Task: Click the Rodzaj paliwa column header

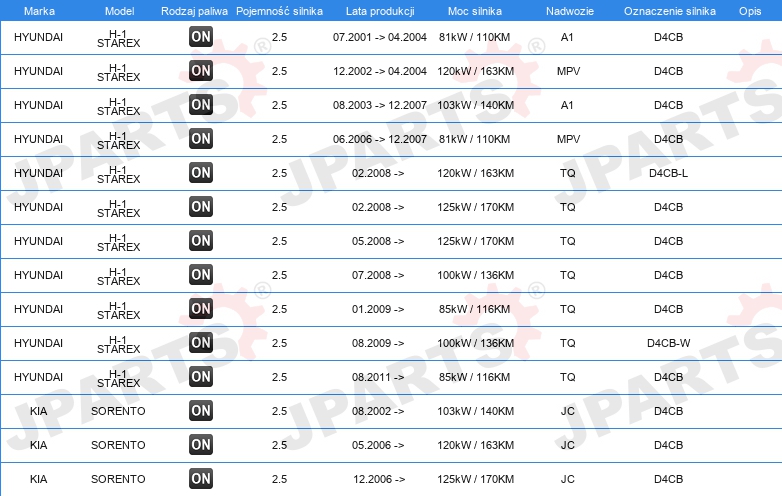Action: pyautogui.click(x=194, y=11)
